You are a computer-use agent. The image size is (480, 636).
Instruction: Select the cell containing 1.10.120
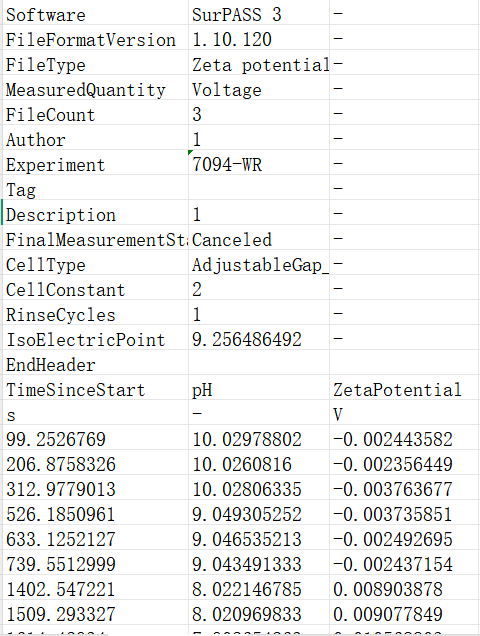[x=259, y=38]
